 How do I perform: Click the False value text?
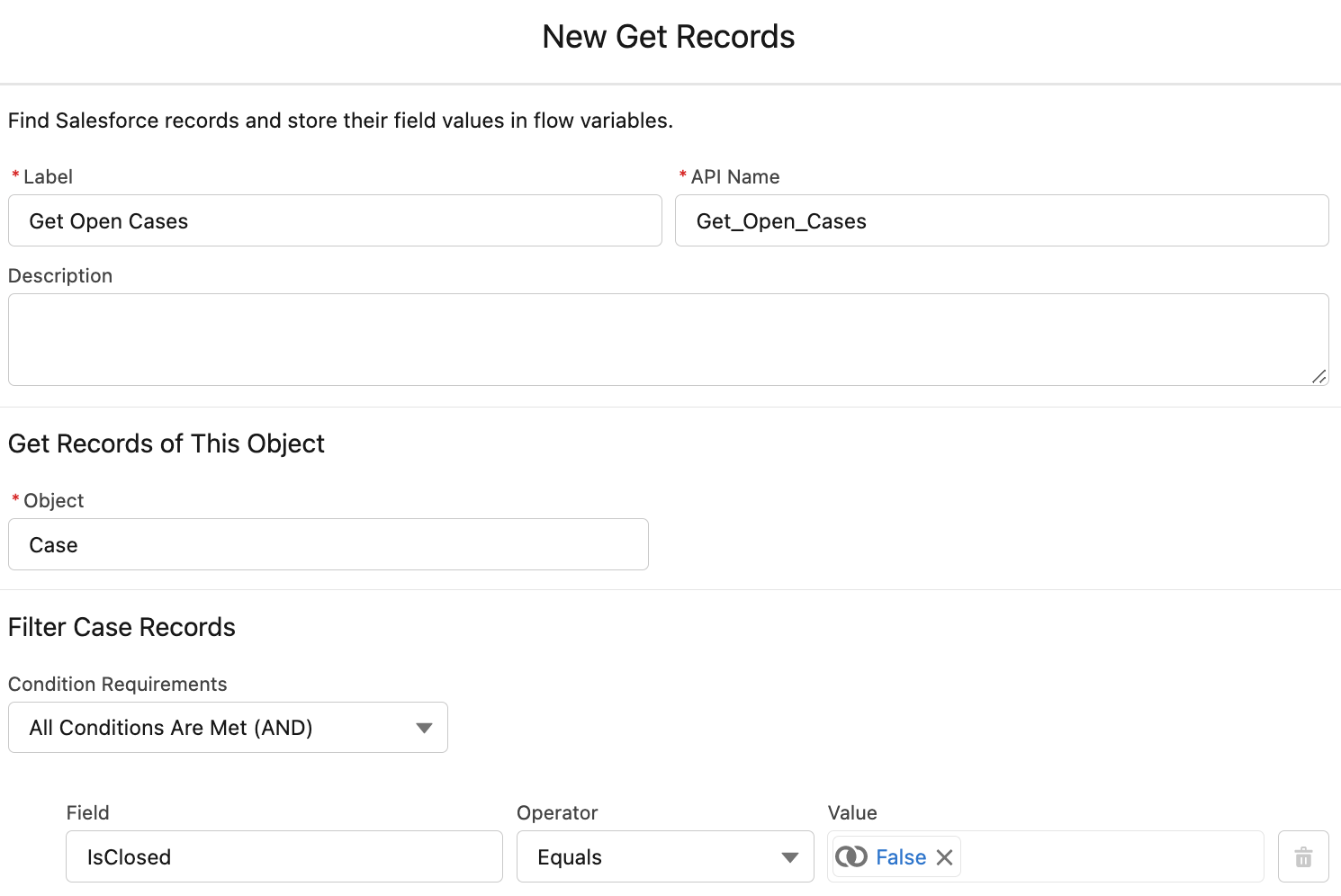click(x=901, y=857)
